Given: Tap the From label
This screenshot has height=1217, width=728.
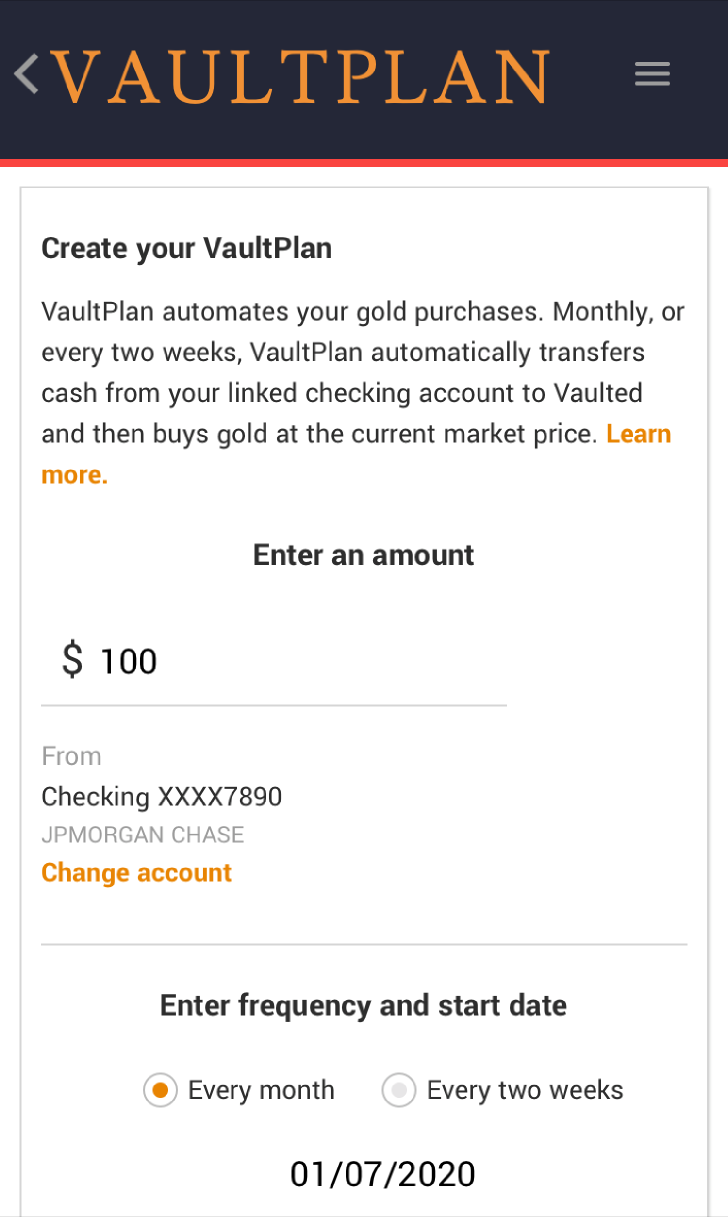Looking at the screenshot, I should pos(71,756).
